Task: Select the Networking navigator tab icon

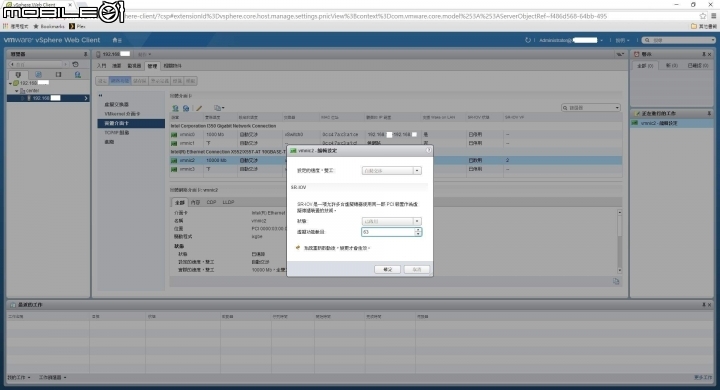Action: [78, 74]
